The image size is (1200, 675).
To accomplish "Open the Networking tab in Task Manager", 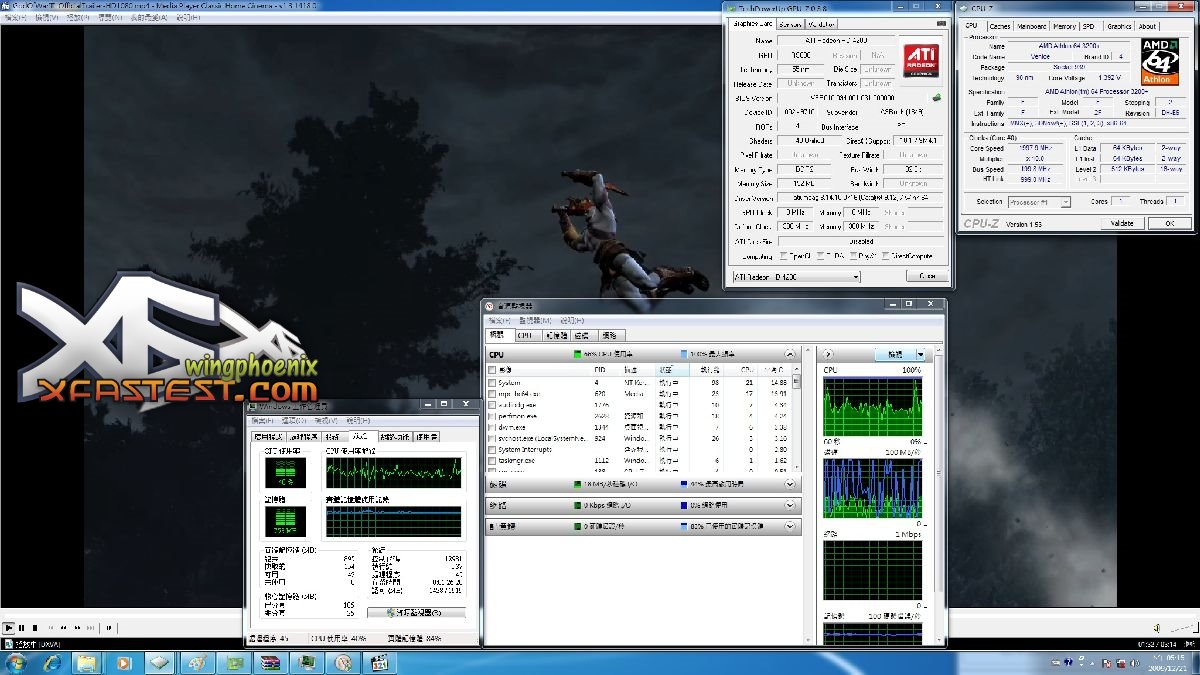I will click(395, 437).
